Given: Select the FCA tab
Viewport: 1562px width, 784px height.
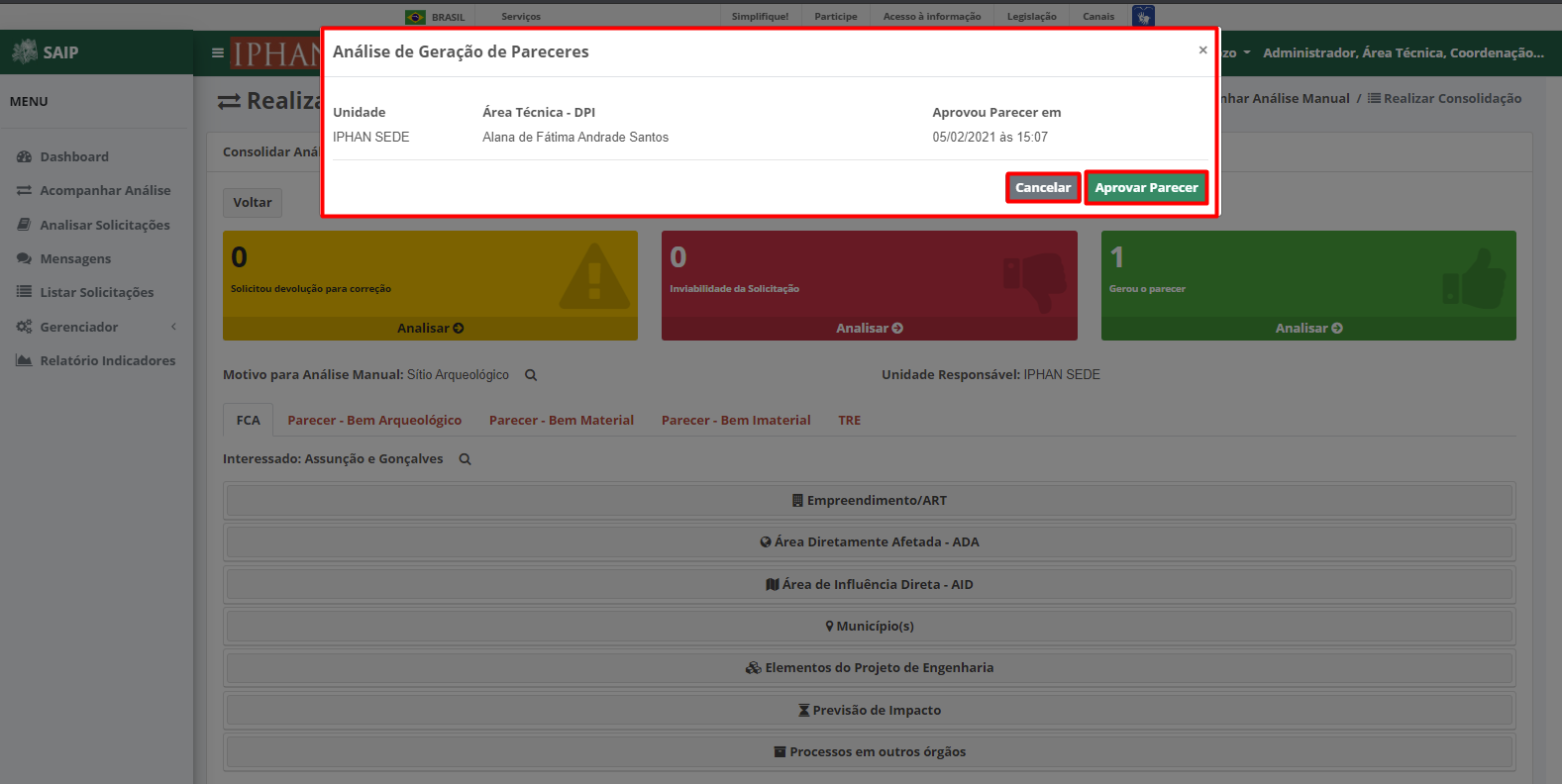Looking at the screenshot, I should coord(248,420).
